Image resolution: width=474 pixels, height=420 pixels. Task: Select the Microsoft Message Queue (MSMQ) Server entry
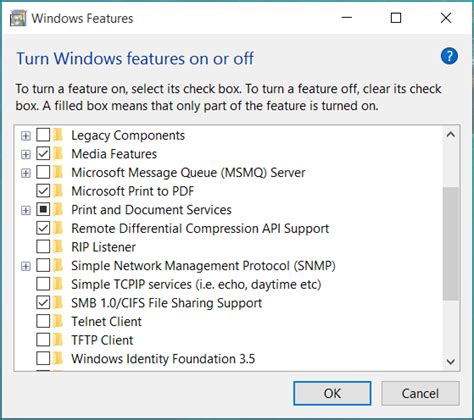click(x=188, y=173)
